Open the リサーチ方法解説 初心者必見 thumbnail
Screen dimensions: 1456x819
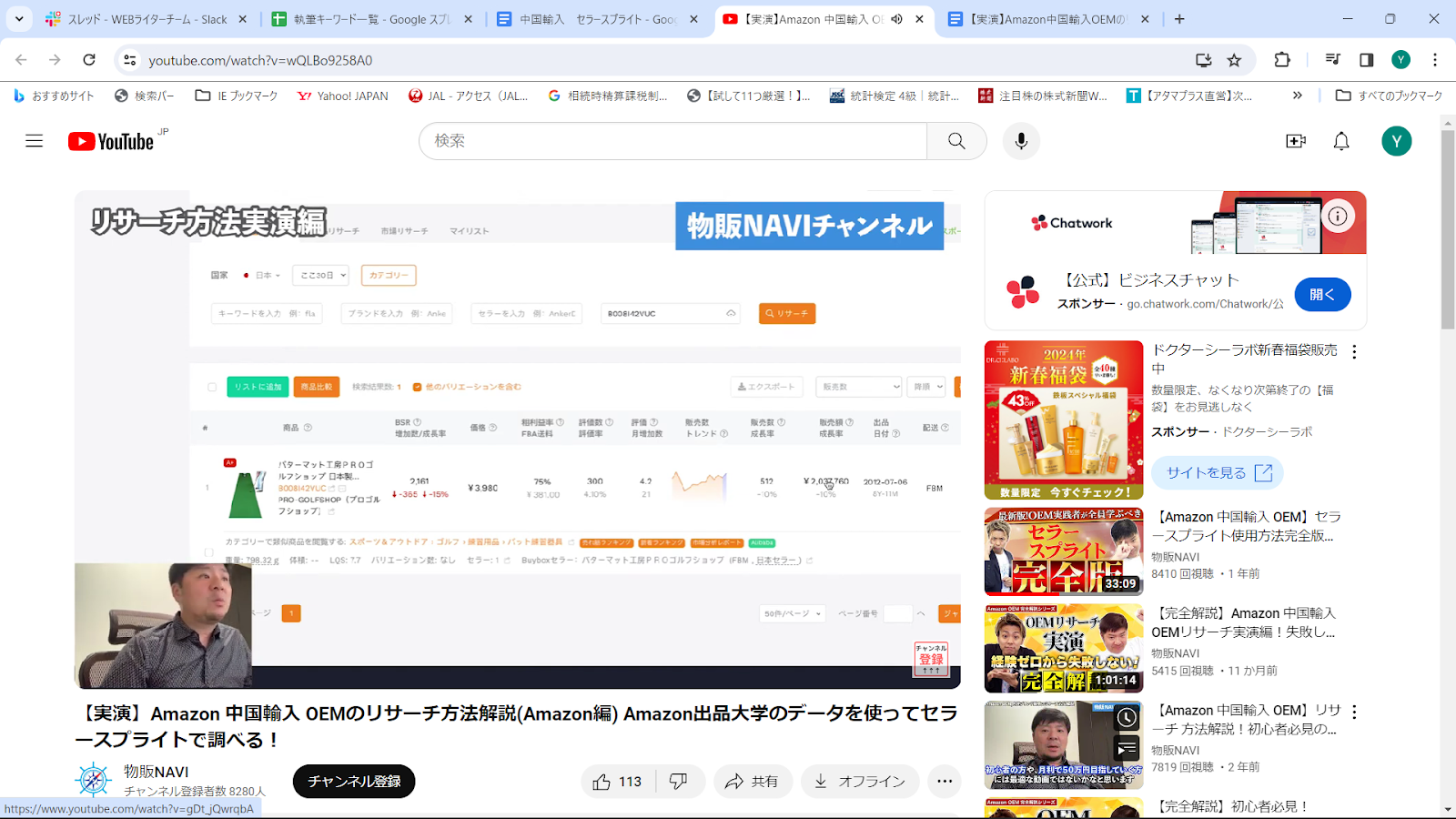click(x=1064, y=745)
